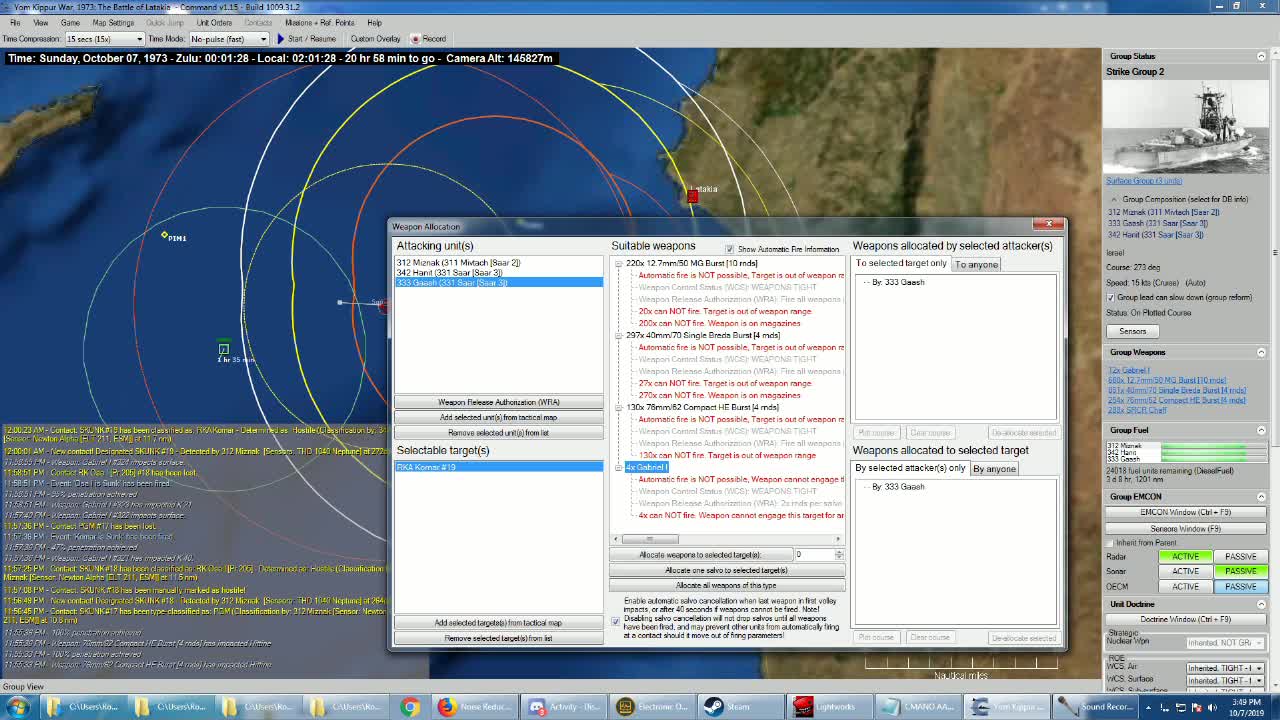Open the Firefox Noise Reduction taskbar item
This screenshot has height=720, width=1280.
click(475, 707)
